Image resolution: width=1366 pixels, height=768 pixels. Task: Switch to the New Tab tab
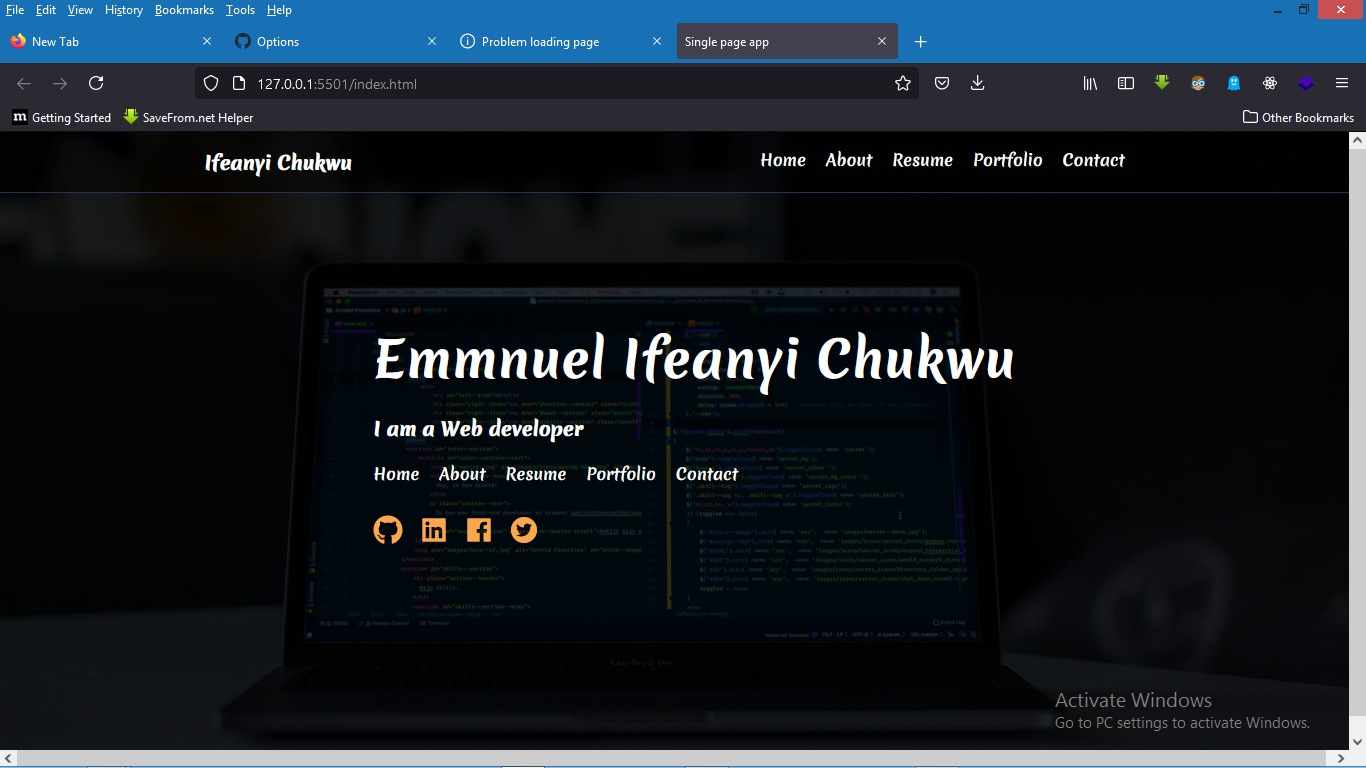[111, 41]
